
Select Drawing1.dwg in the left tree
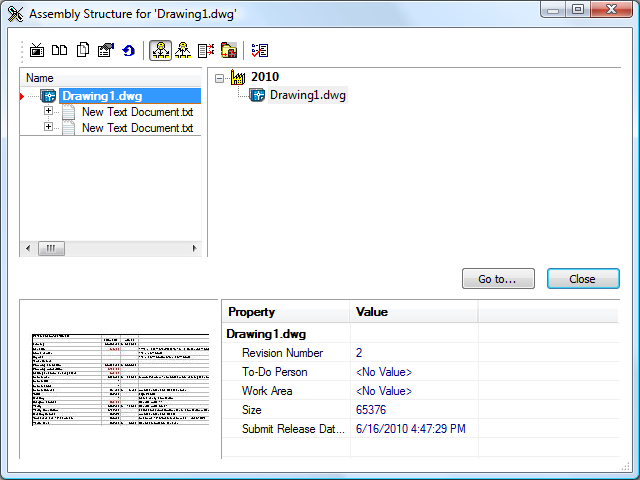[101, 96]
